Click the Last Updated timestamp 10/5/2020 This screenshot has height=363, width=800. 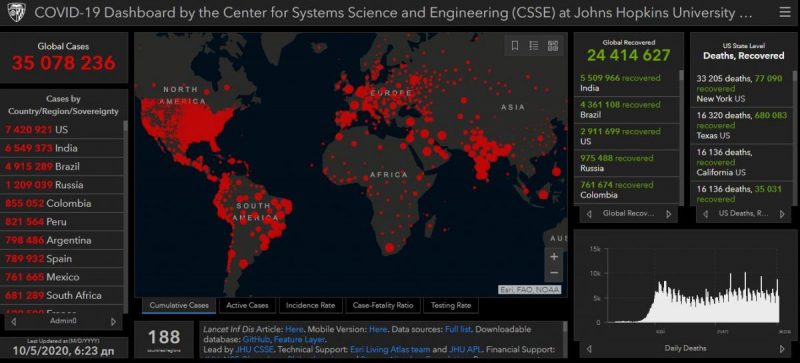tap(65, 351)
